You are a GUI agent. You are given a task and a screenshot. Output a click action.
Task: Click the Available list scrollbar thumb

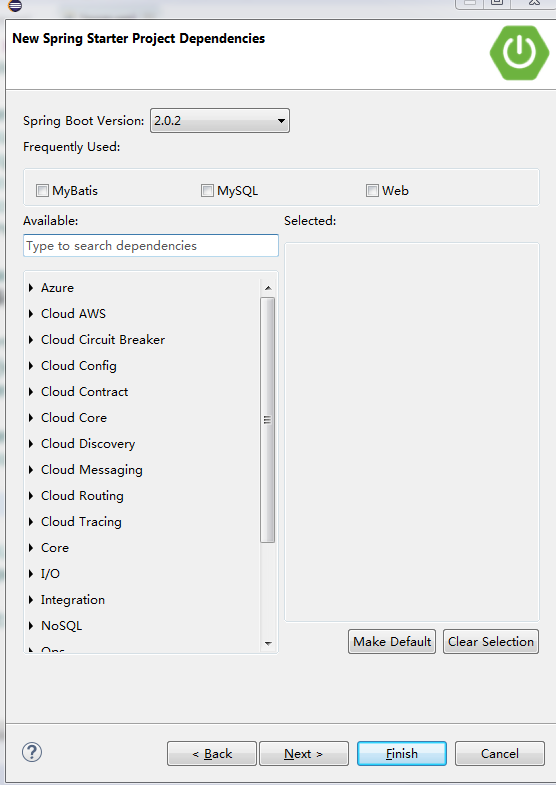[268, 420]
